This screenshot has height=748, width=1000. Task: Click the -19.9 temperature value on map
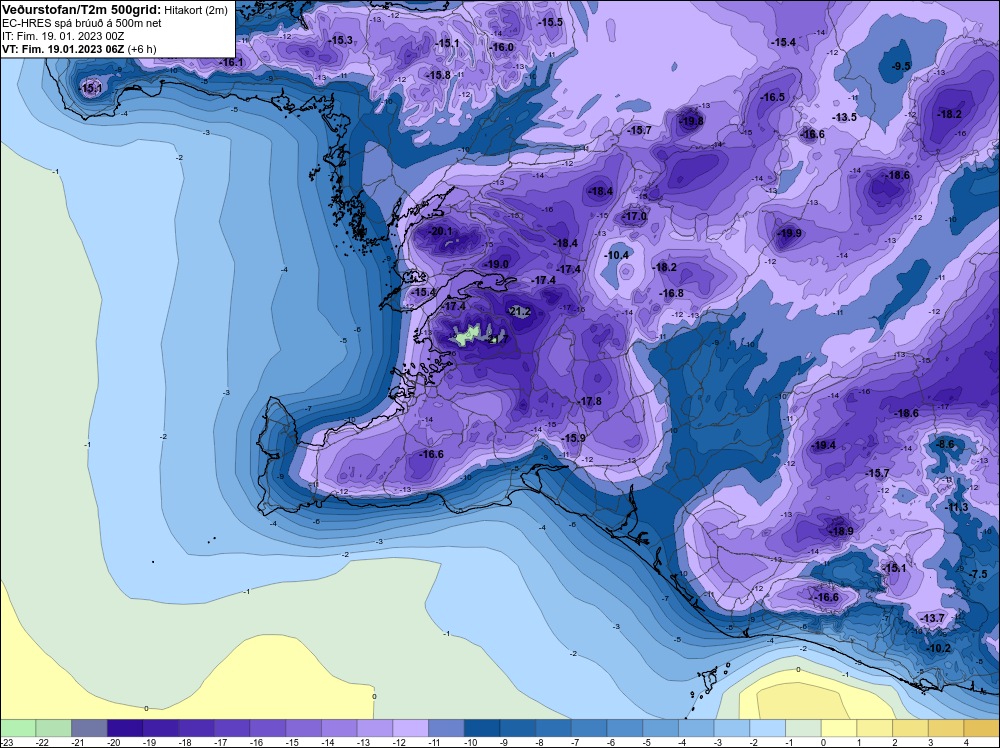790,233
